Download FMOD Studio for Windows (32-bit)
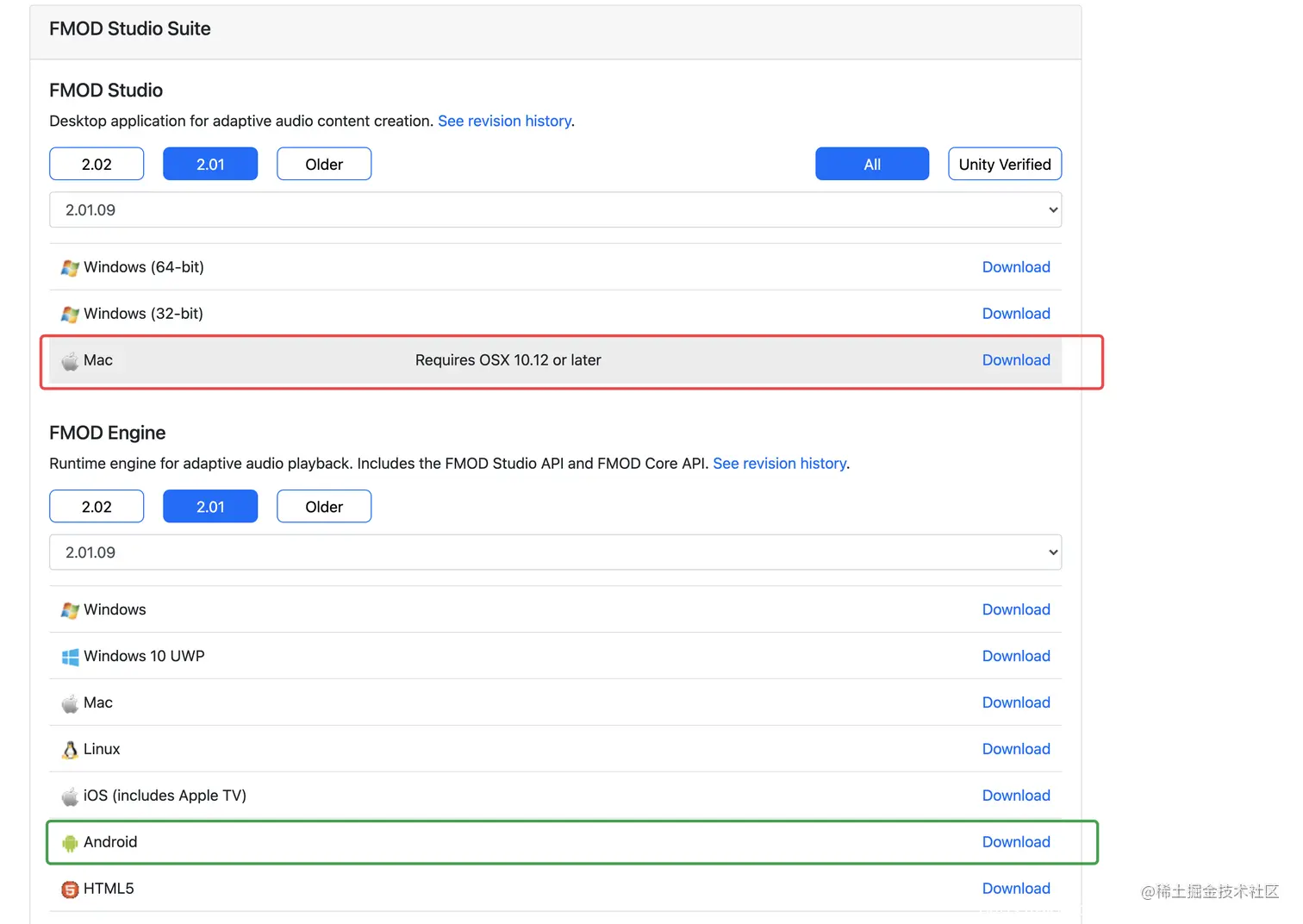The height and width of the screenshot is (924, 1303). click(x=1016, y=314)
